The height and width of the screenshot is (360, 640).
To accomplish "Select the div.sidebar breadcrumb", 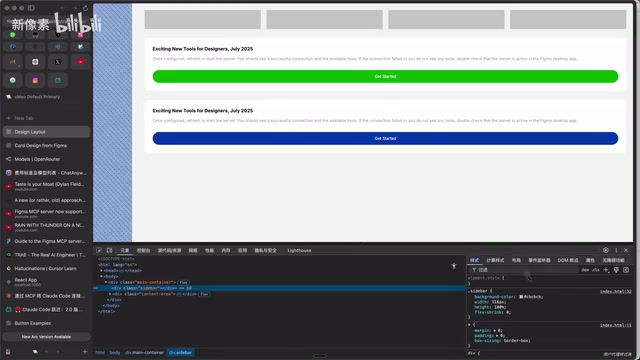I will click(x=180, y=353).
